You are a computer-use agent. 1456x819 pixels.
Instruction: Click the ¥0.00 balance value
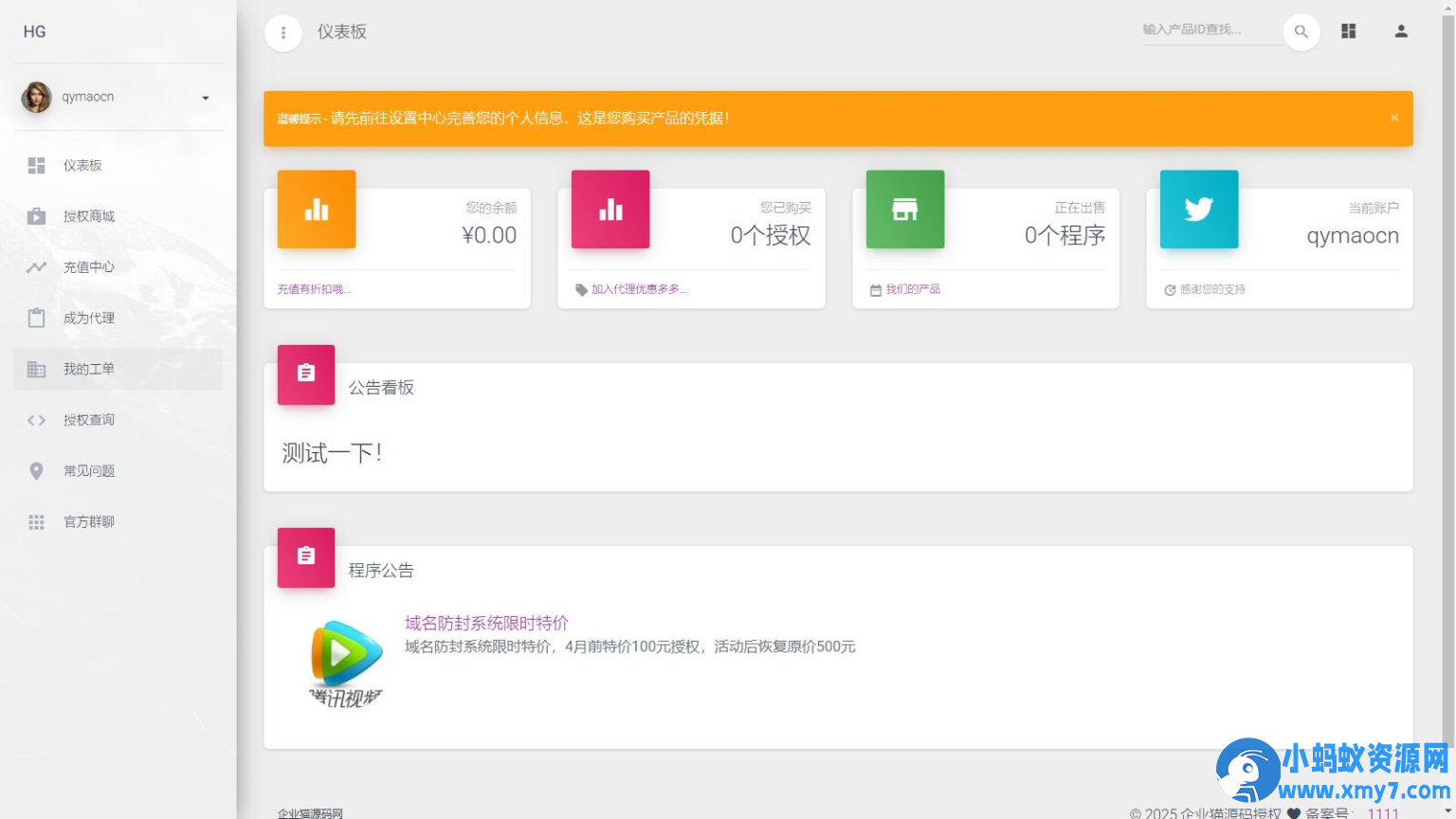pyautogui.click(x=489, y=235)
